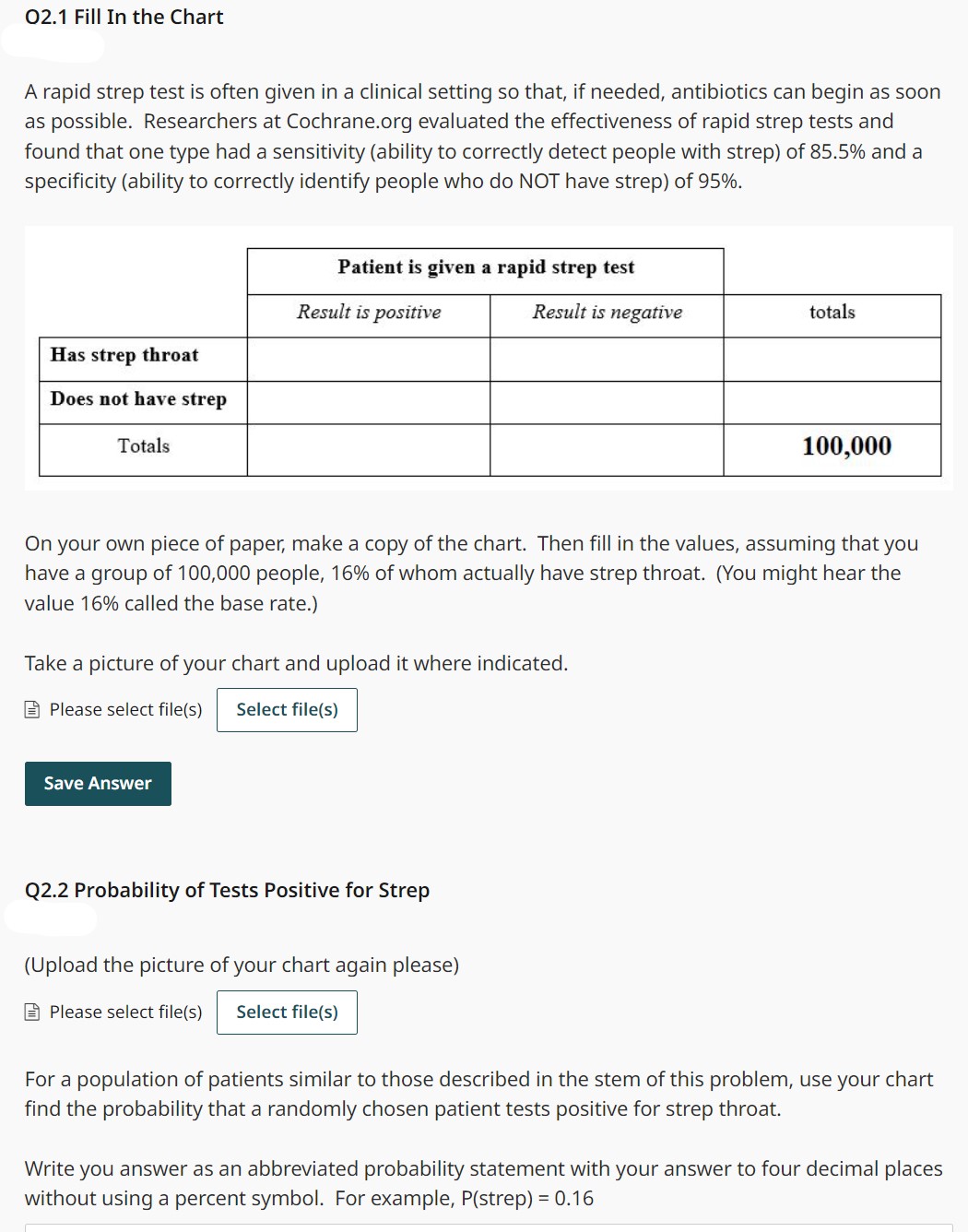
Task: Click the 'O2.1 Fill In the Chart' heading
Action: 124,17
